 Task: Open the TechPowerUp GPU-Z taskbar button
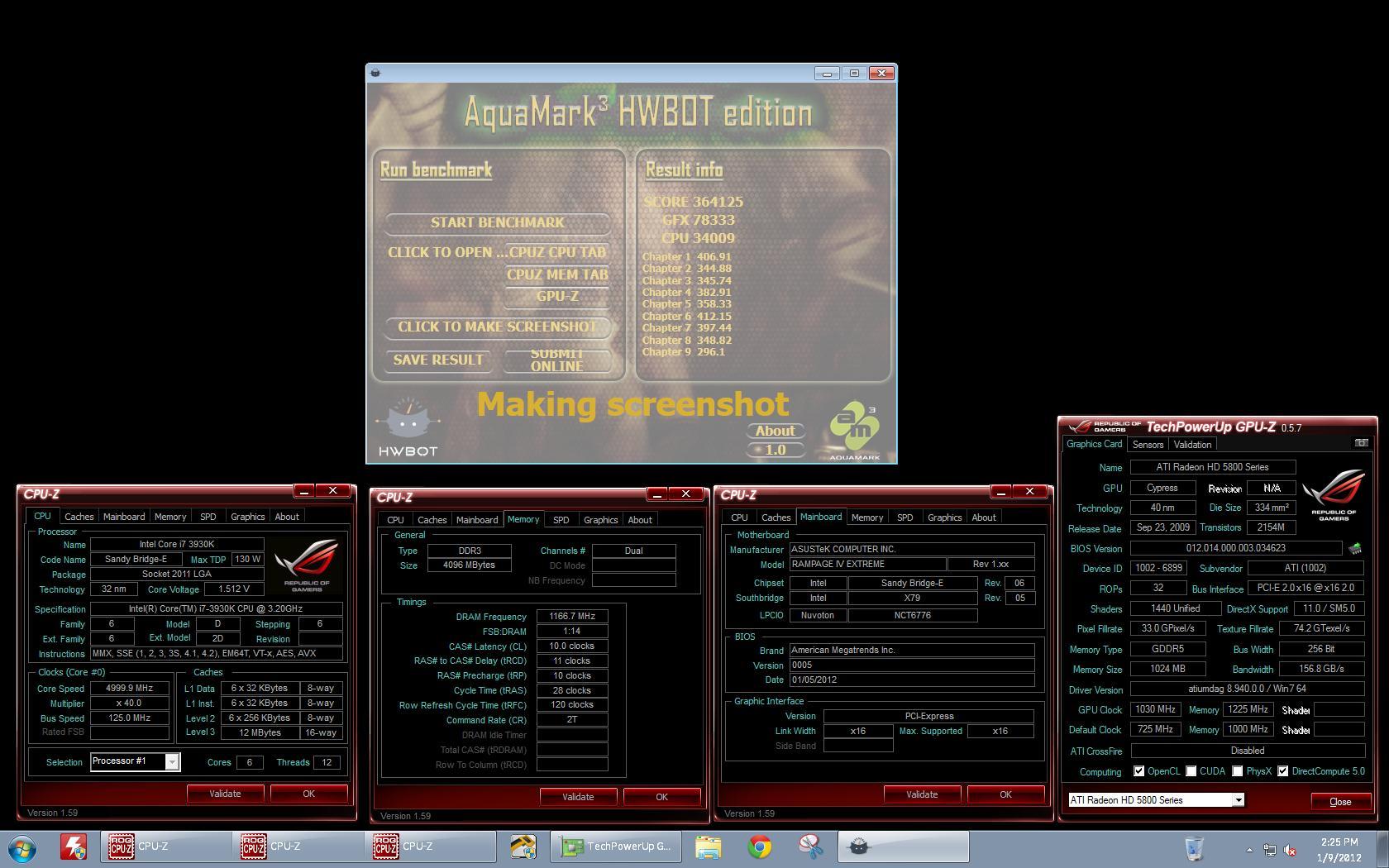pyautogui.click(x=616, y=847)
